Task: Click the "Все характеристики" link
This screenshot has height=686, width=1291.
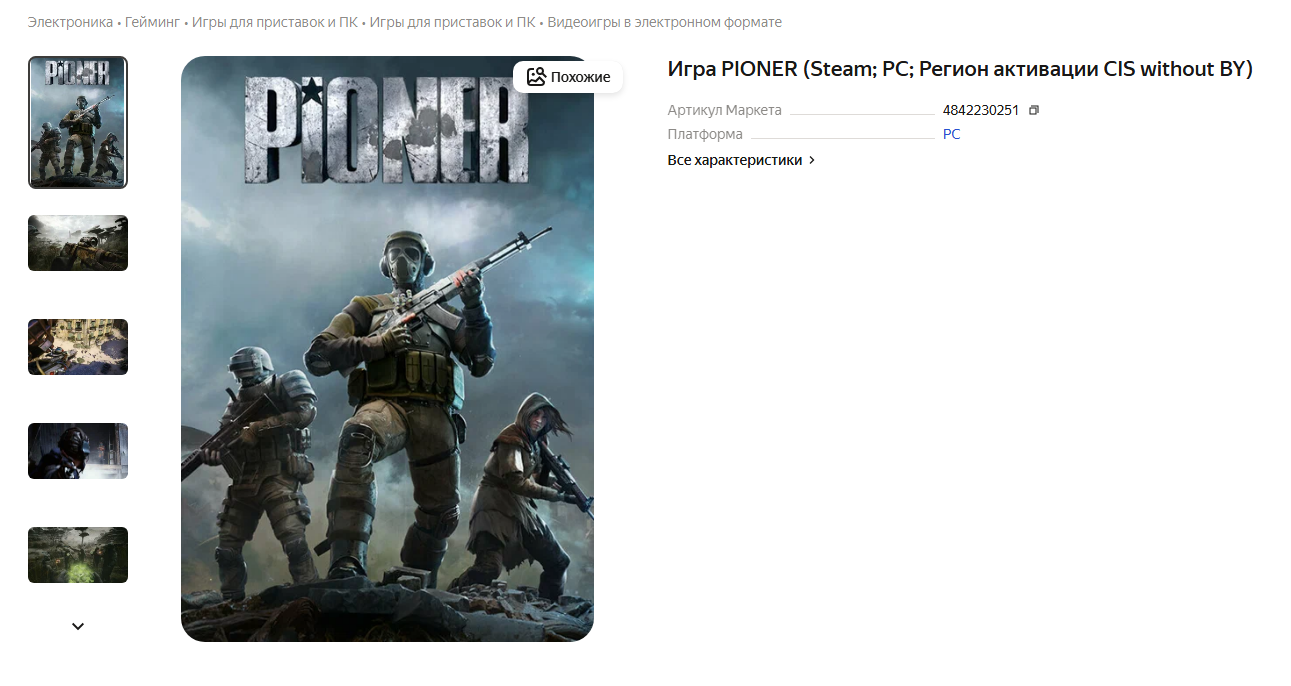Action: [735, 160]
